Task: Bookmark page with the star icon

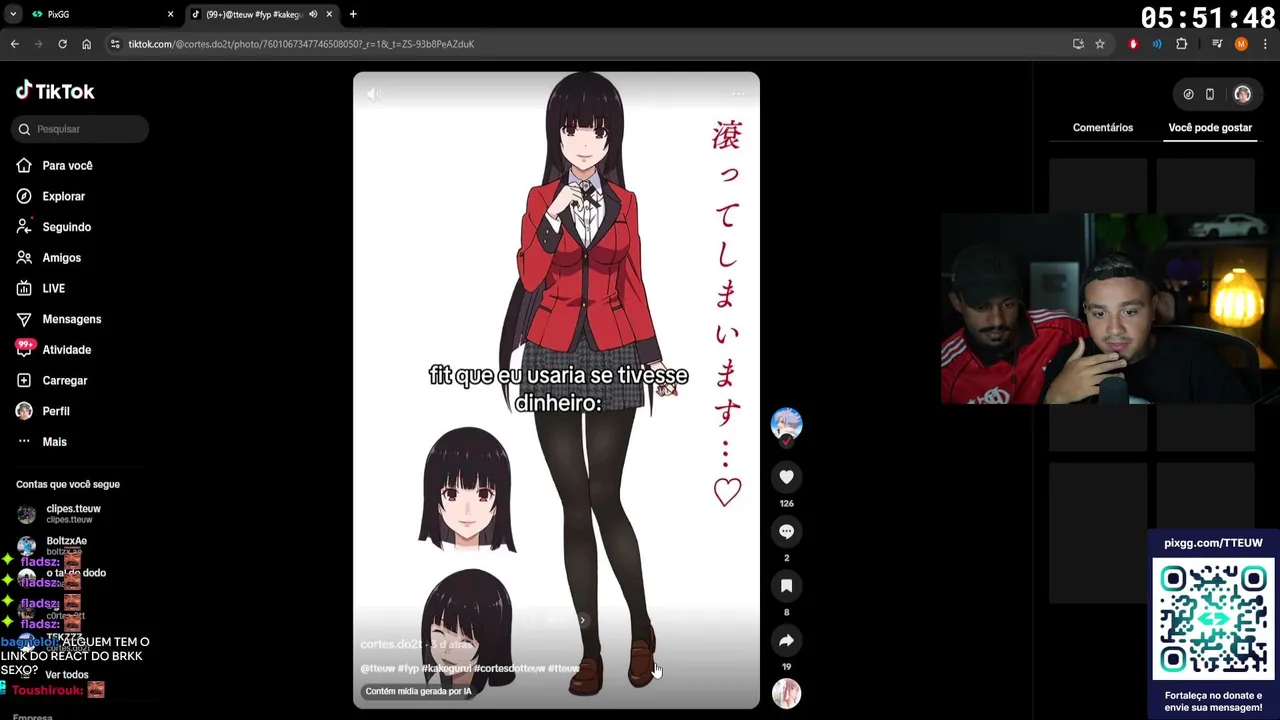Action: [x=1100, y=44]
